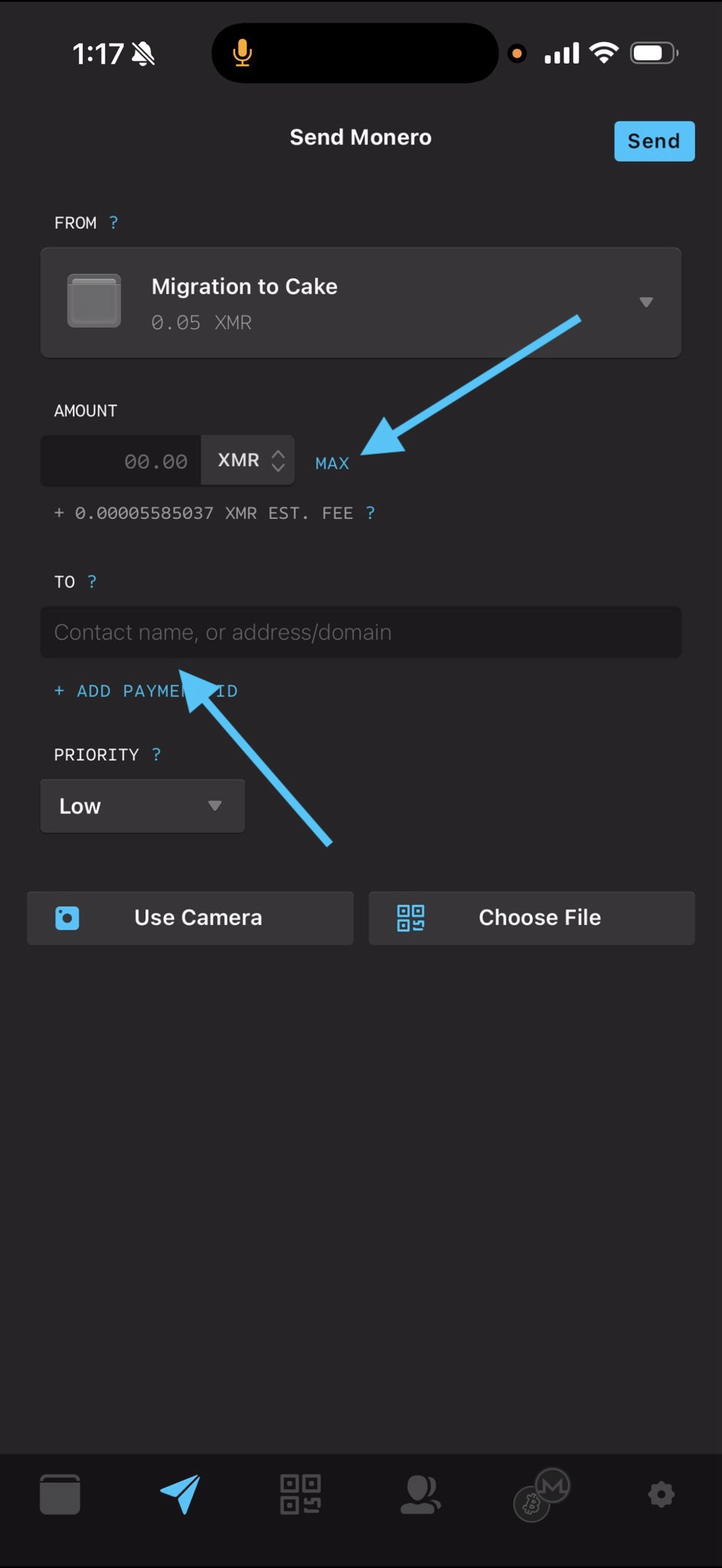The image size is (722, 1568).
Task: Tap the MAX amount link
Action: click(x=332, y=463)
